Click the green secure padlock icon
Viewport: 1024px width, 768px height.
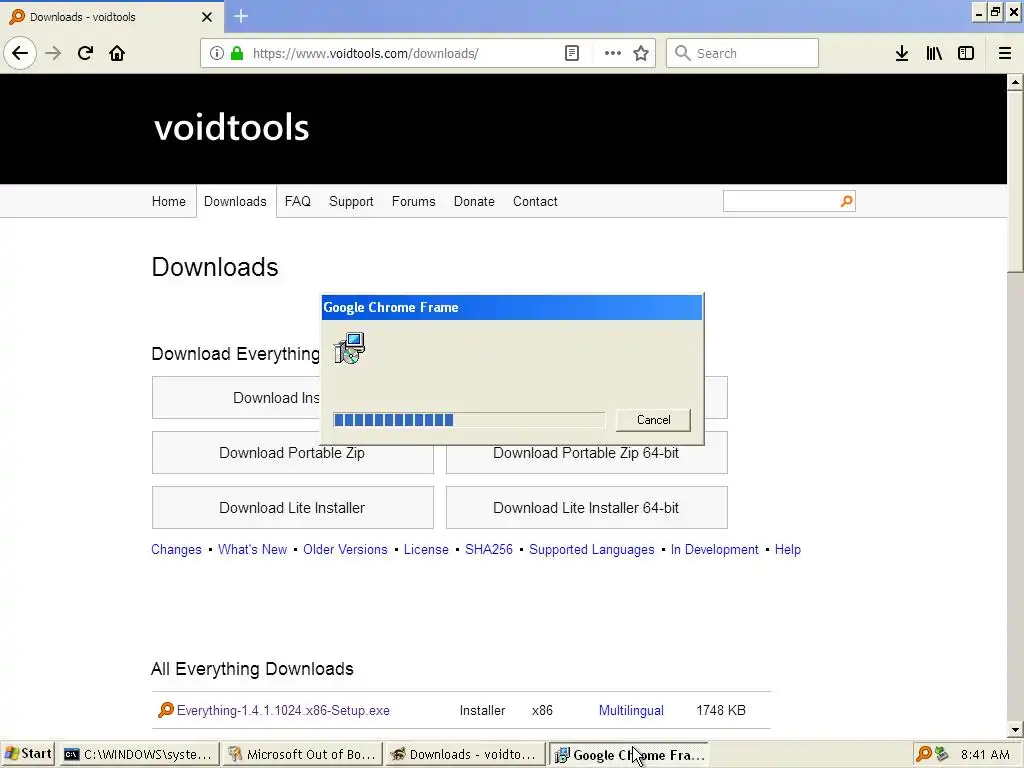click(x=237, y=53)
